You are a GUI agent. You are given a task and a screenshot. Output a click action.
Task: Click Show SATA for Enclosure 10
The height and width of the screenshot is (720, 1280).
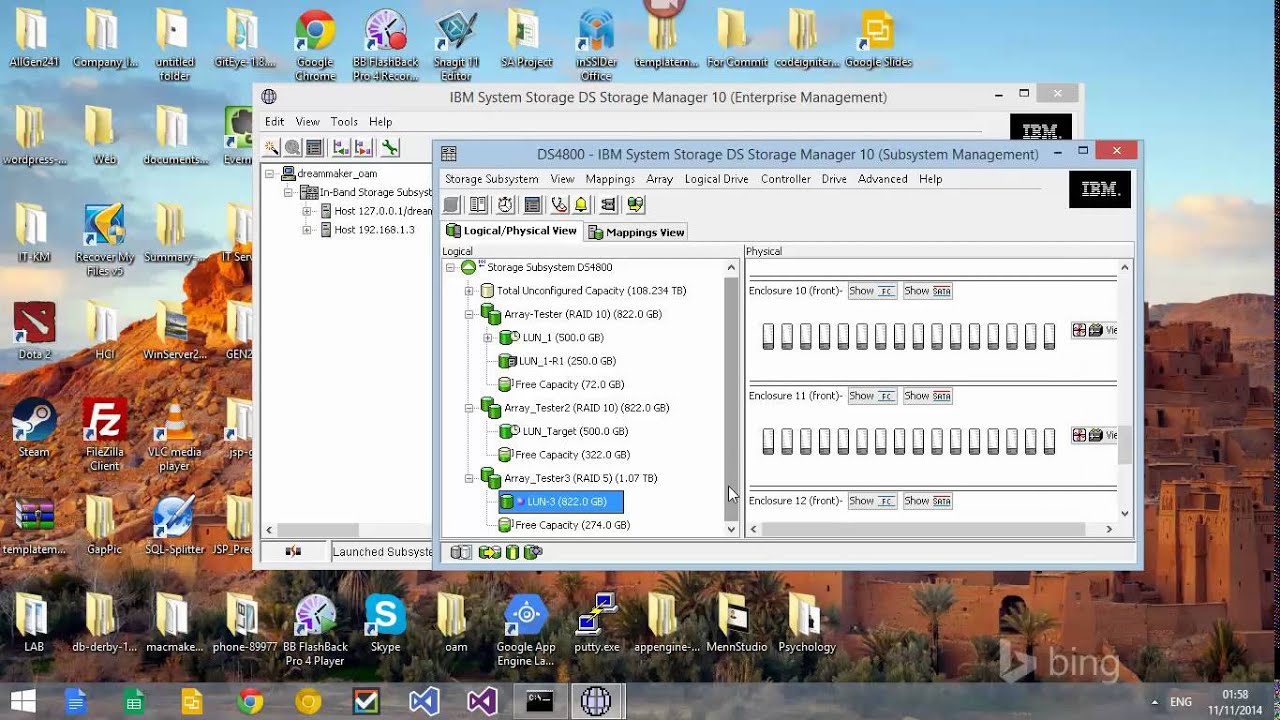click(927, 291)
